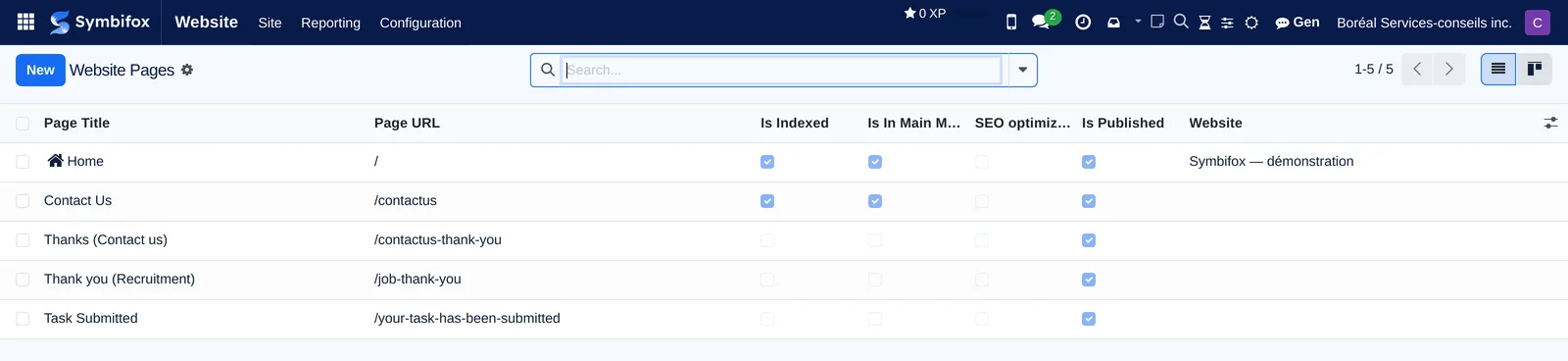Viewport: 1568px width, 361px height.
Task: Switch to kanban view
Action: click(x=1535, y=69)
